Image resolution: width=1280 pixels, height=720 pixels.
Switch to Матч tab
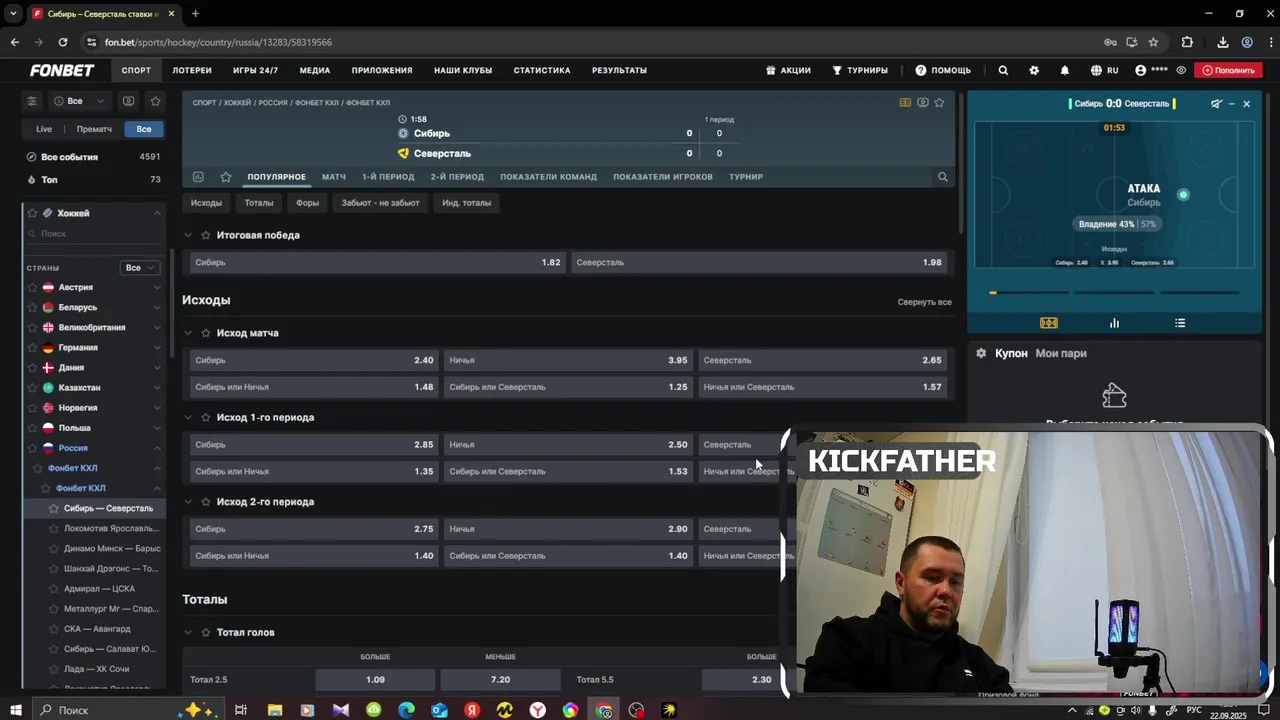[x=334, y=177]
